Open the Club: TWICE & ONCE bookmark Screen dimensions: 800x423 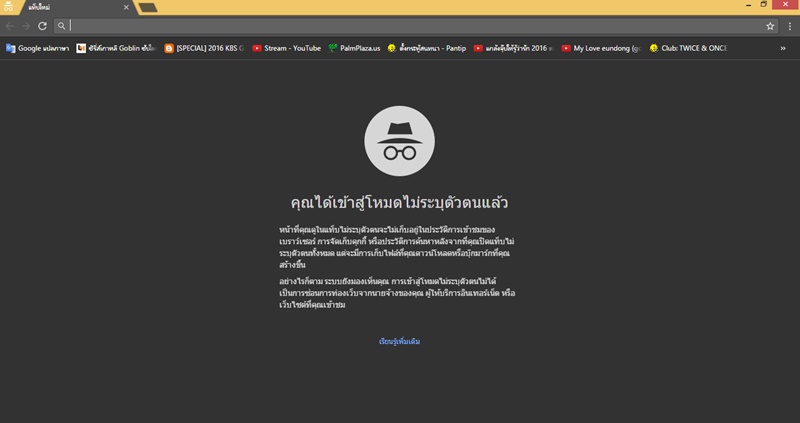coord(688,48)
